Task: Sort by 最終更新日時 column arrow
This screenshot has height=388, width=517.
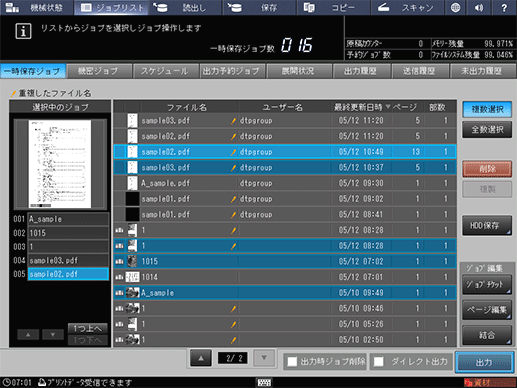Action: pos(388,107)
